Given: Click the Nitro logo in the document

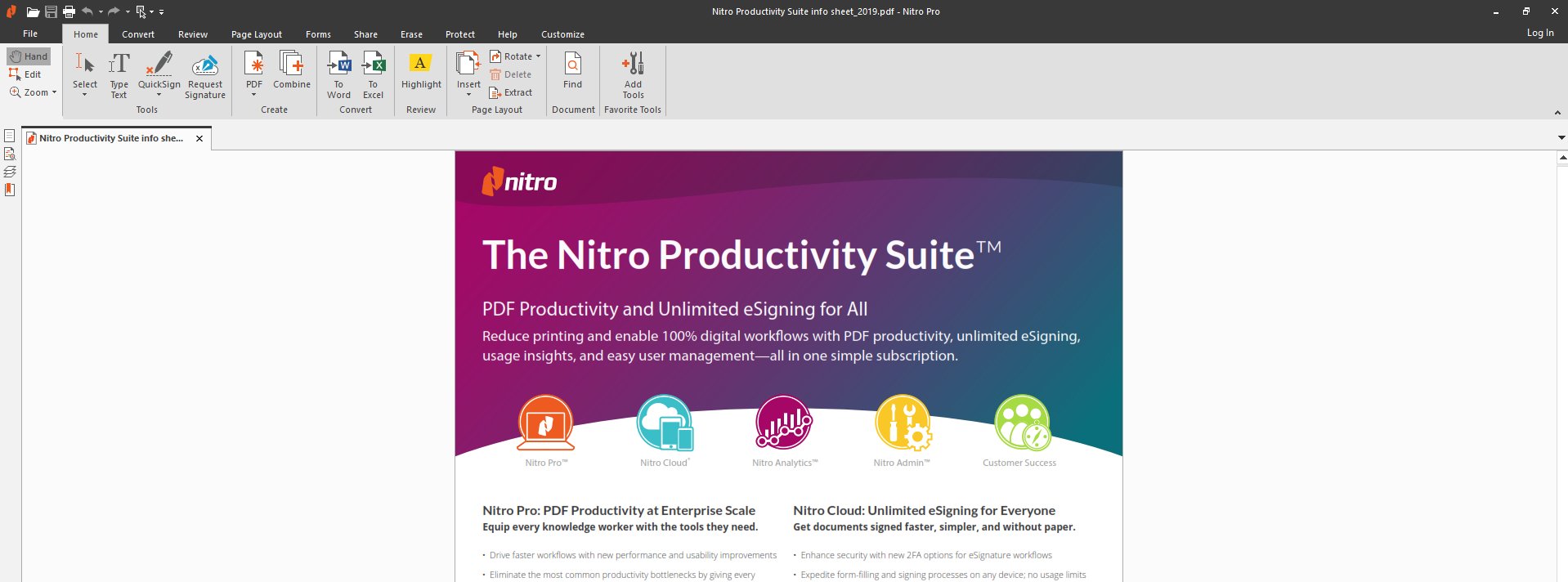Looking at the screenshot, I should coord(519,181).
